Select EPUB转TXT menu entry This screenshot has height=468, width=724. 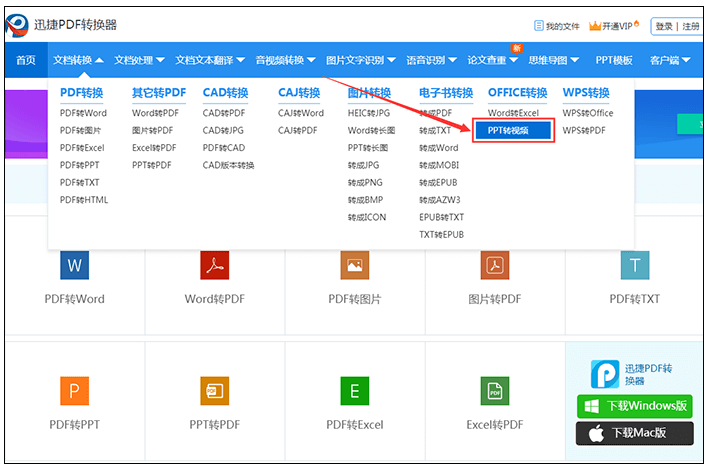pos(441,217)
